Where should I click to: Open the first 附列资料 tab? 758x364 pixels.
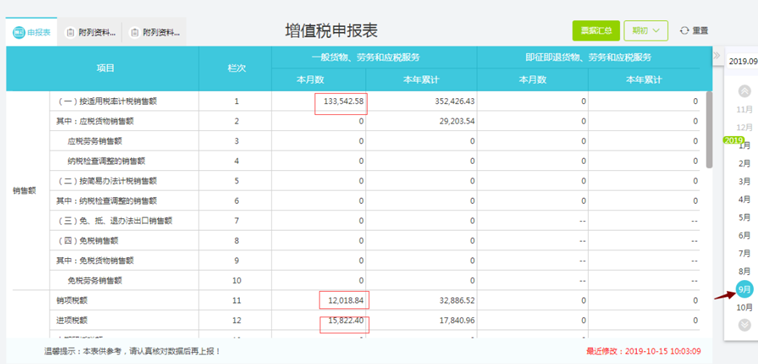coord(90,32)
